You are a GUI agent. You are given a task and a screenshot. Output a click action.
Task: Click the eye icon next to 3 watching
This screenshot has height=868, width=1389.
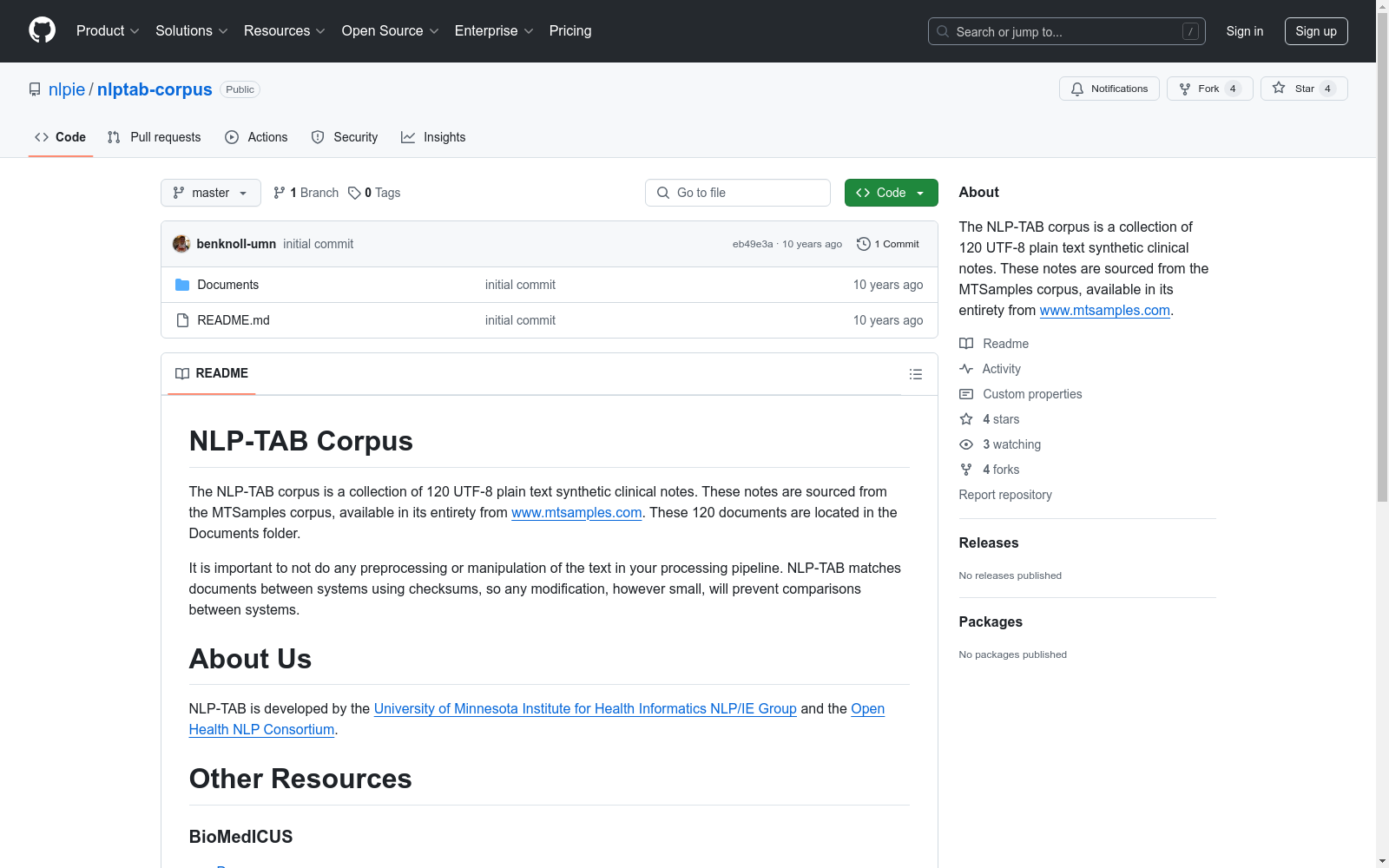click(x=966, y=444)
